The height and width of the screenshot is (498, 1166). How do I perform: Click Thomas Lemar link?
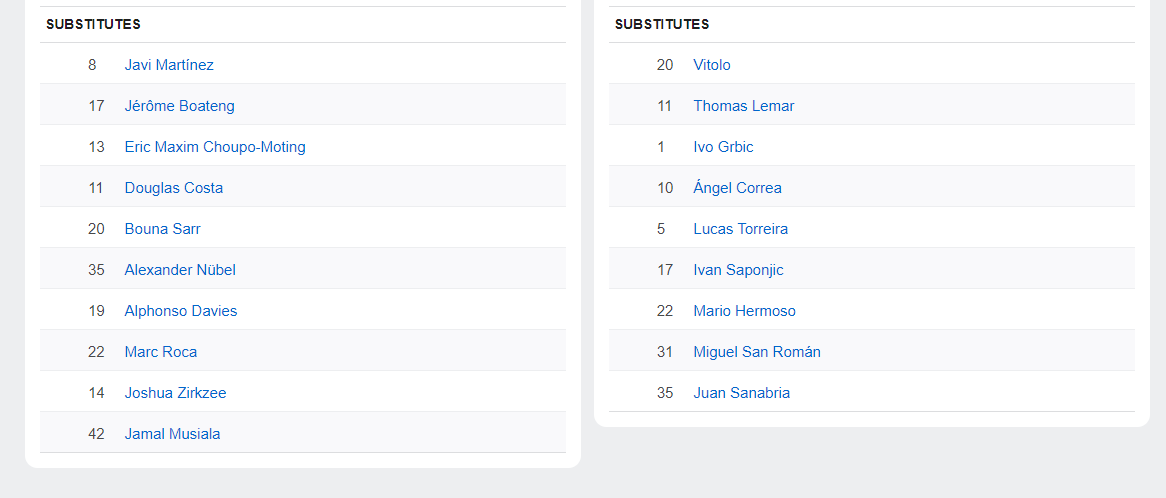point(744,106)
